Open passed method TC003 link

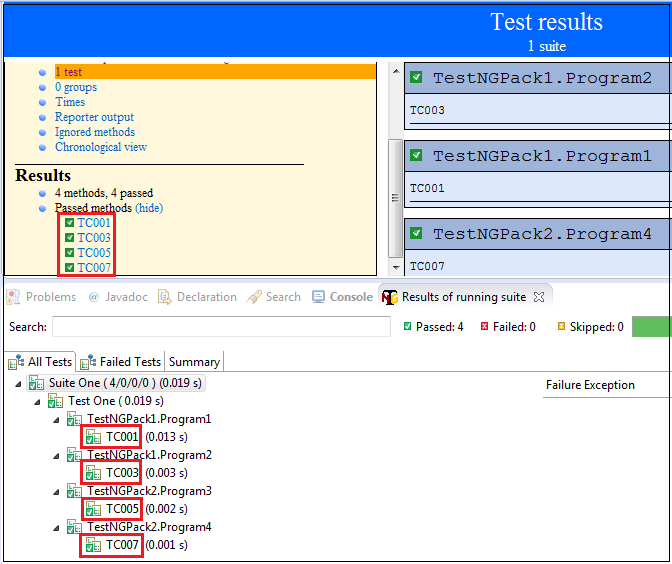click(x=94, y=238)
